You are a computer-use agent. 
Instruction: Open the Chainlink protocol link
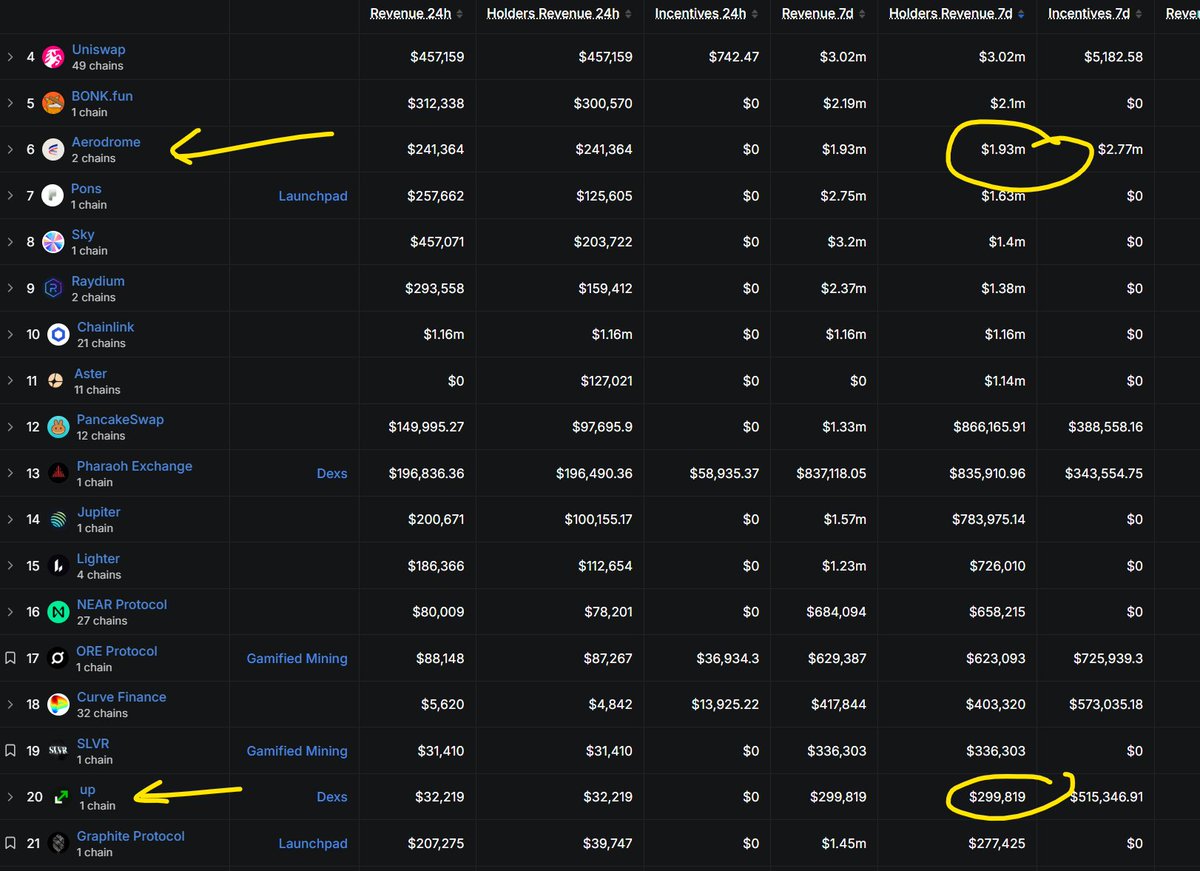[x=106, y=327]
